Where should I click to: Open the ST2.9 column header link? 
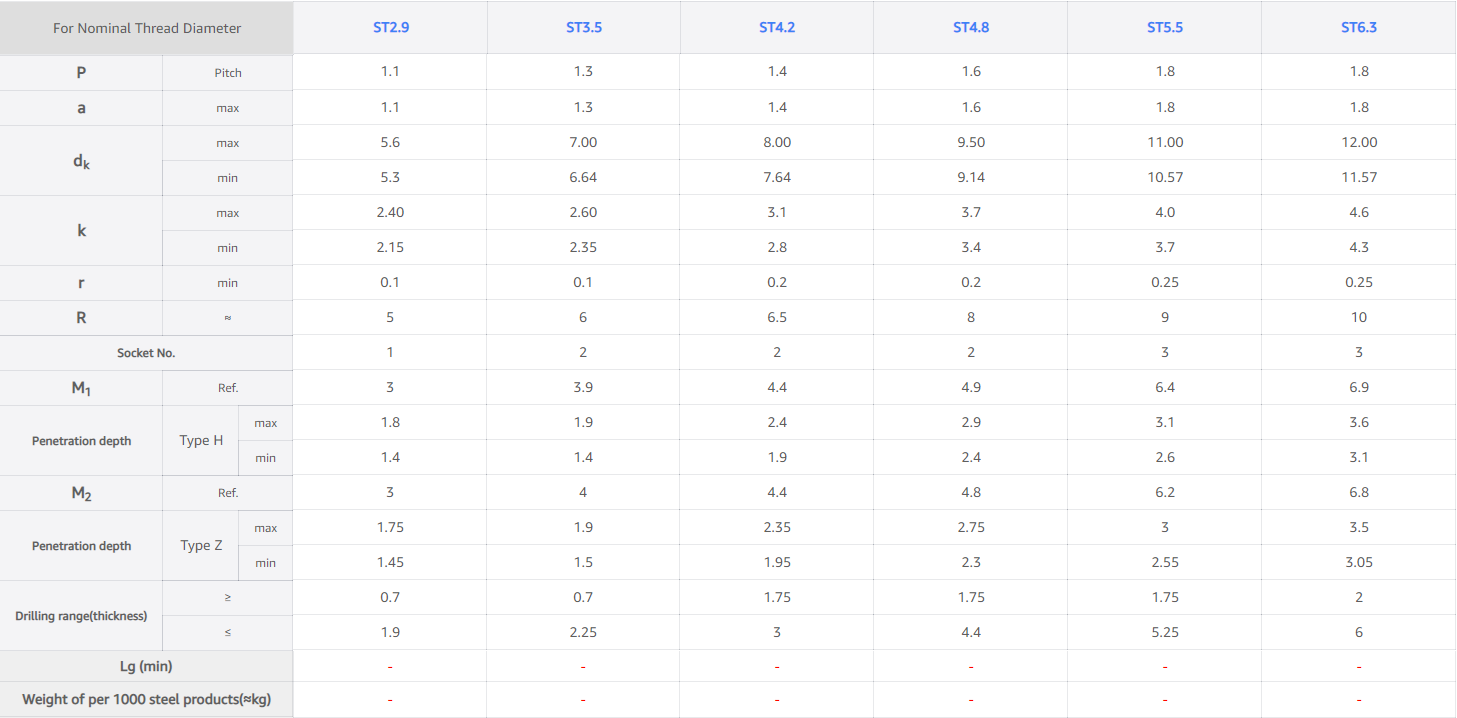tap(390, 27)
